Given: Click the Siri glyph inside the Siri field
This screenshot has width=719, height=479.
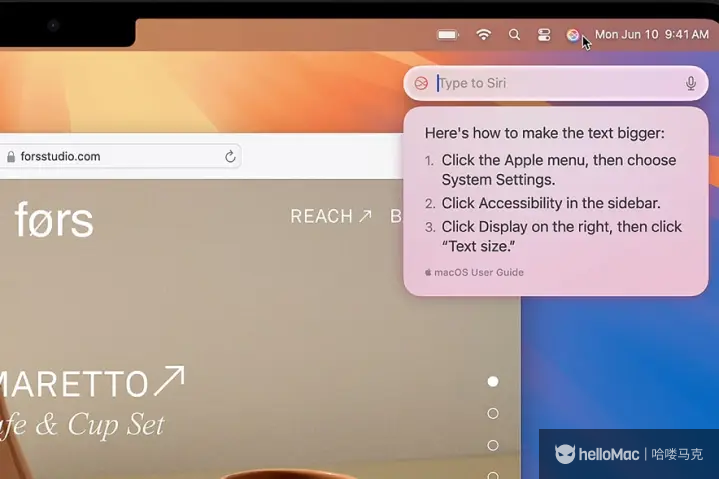Looking at the screenshot, I should (x=421, y=83).
